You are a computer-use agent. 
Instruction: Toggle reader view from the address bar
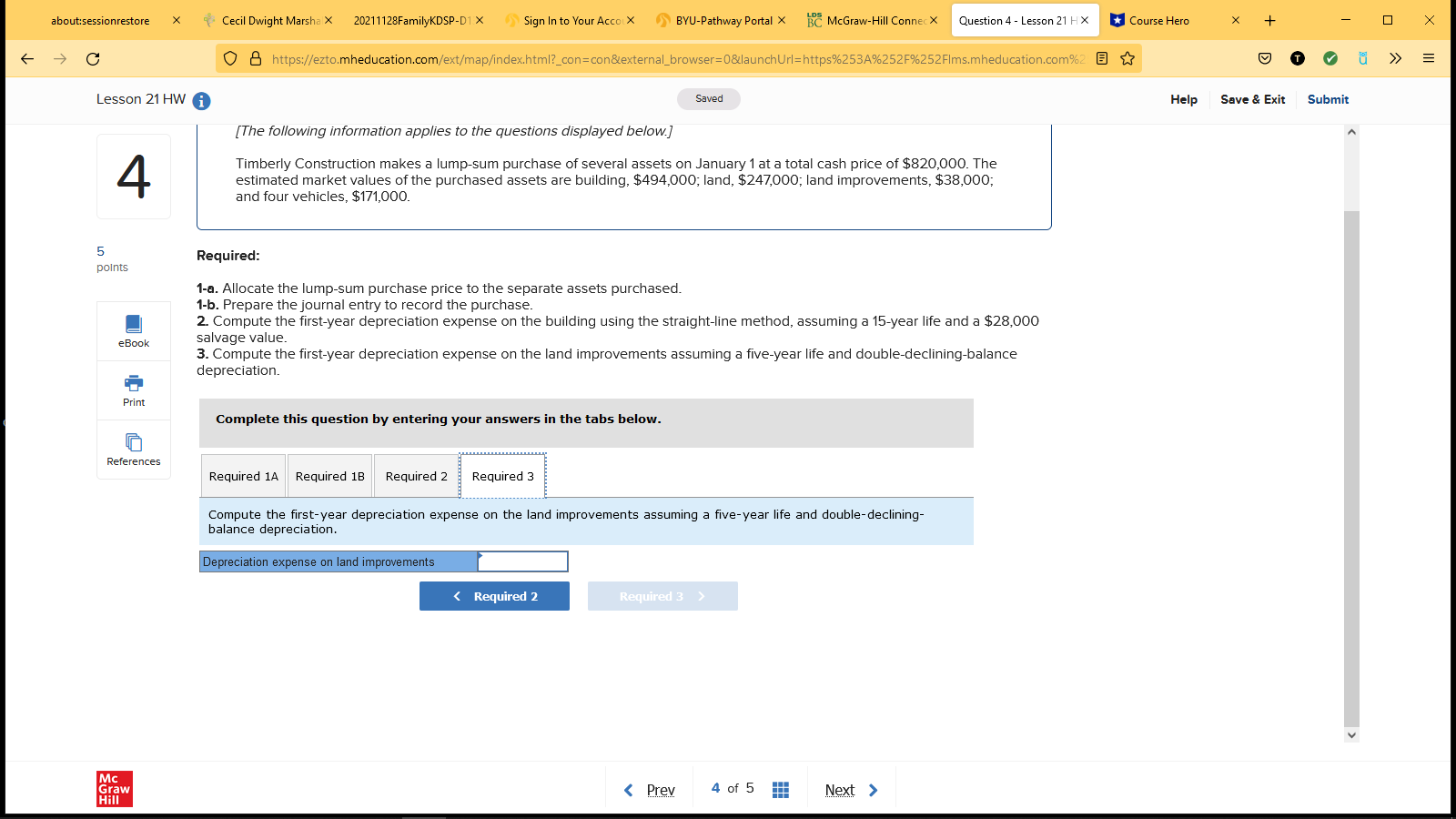tap(1102, 58)
